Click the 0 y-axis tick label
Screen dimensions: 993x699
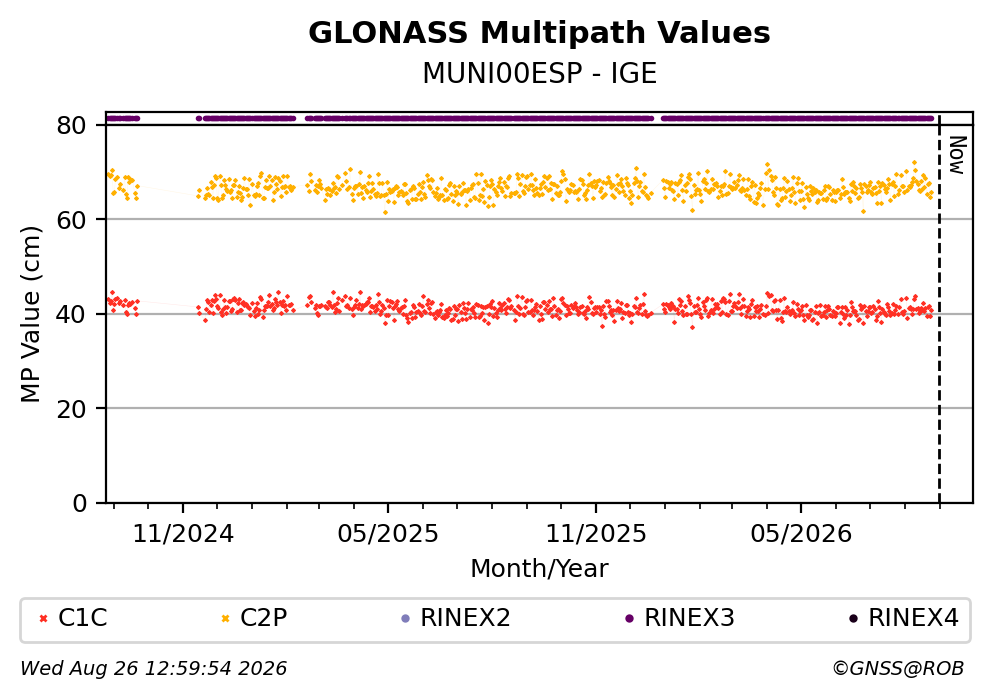point(79,503)
